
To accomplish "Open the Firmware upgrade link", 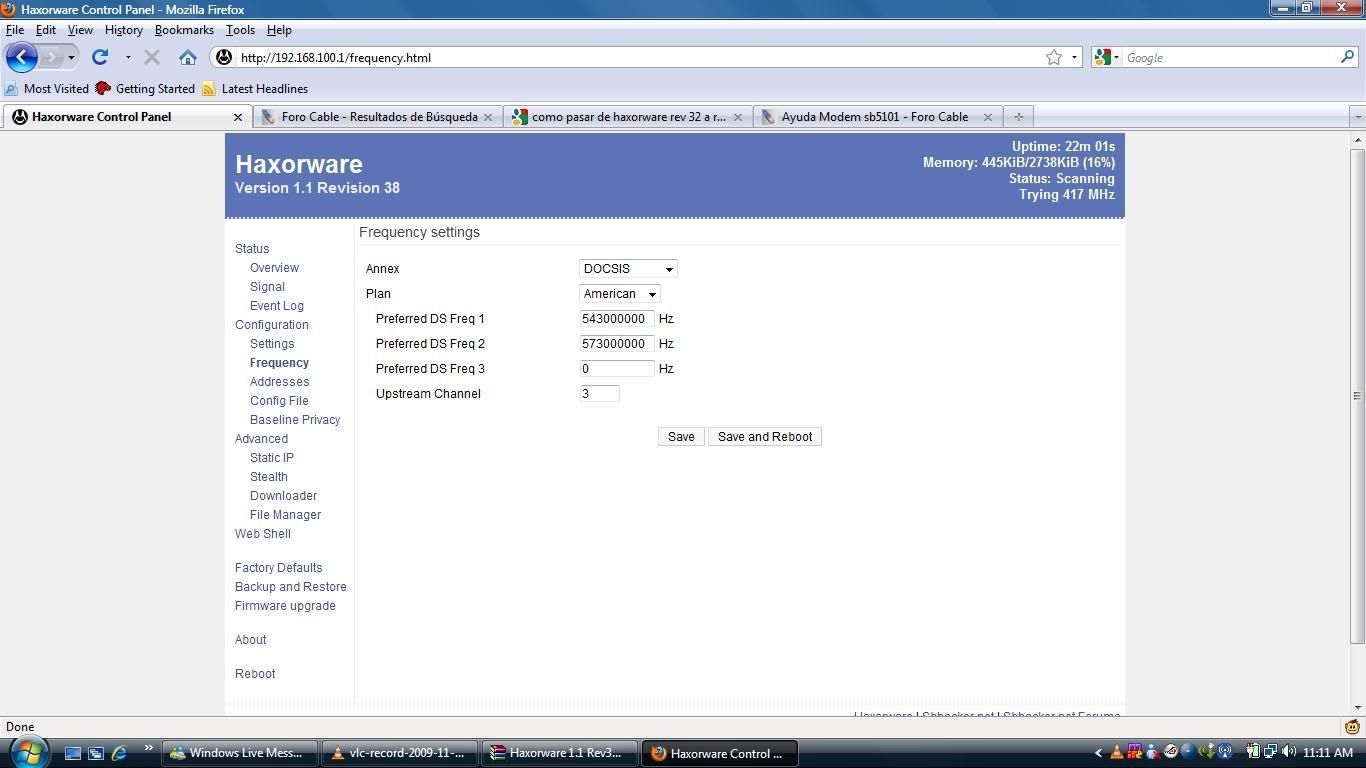I will [x=285, y=606].
